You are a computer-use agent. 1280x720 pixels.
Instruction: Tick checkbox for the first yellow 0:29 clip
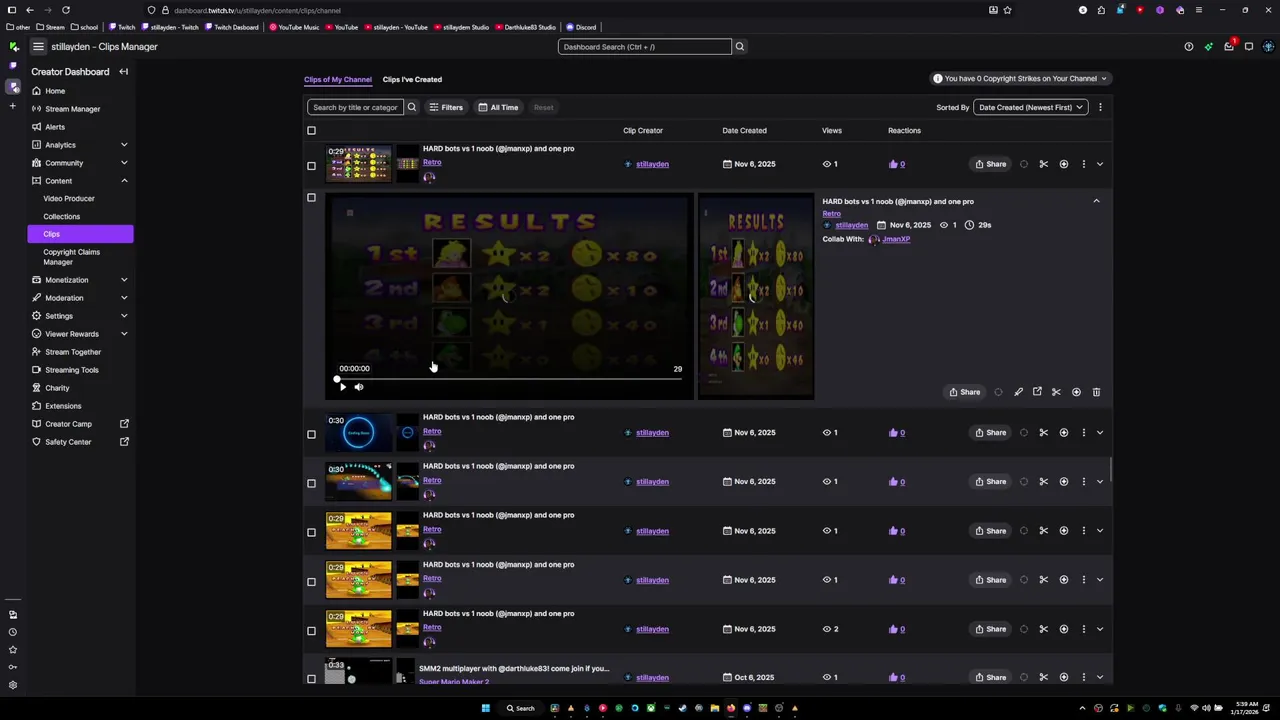311,532
